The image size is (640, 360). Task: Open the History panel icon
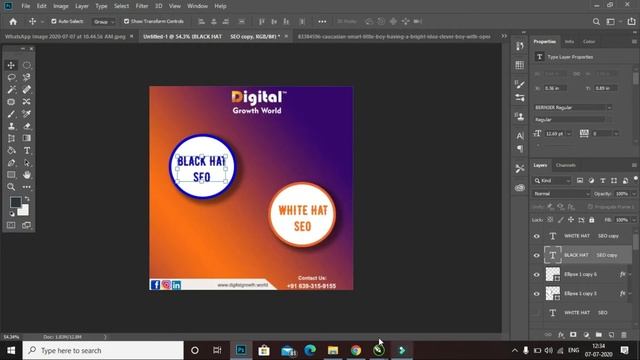tap(520, 46)
